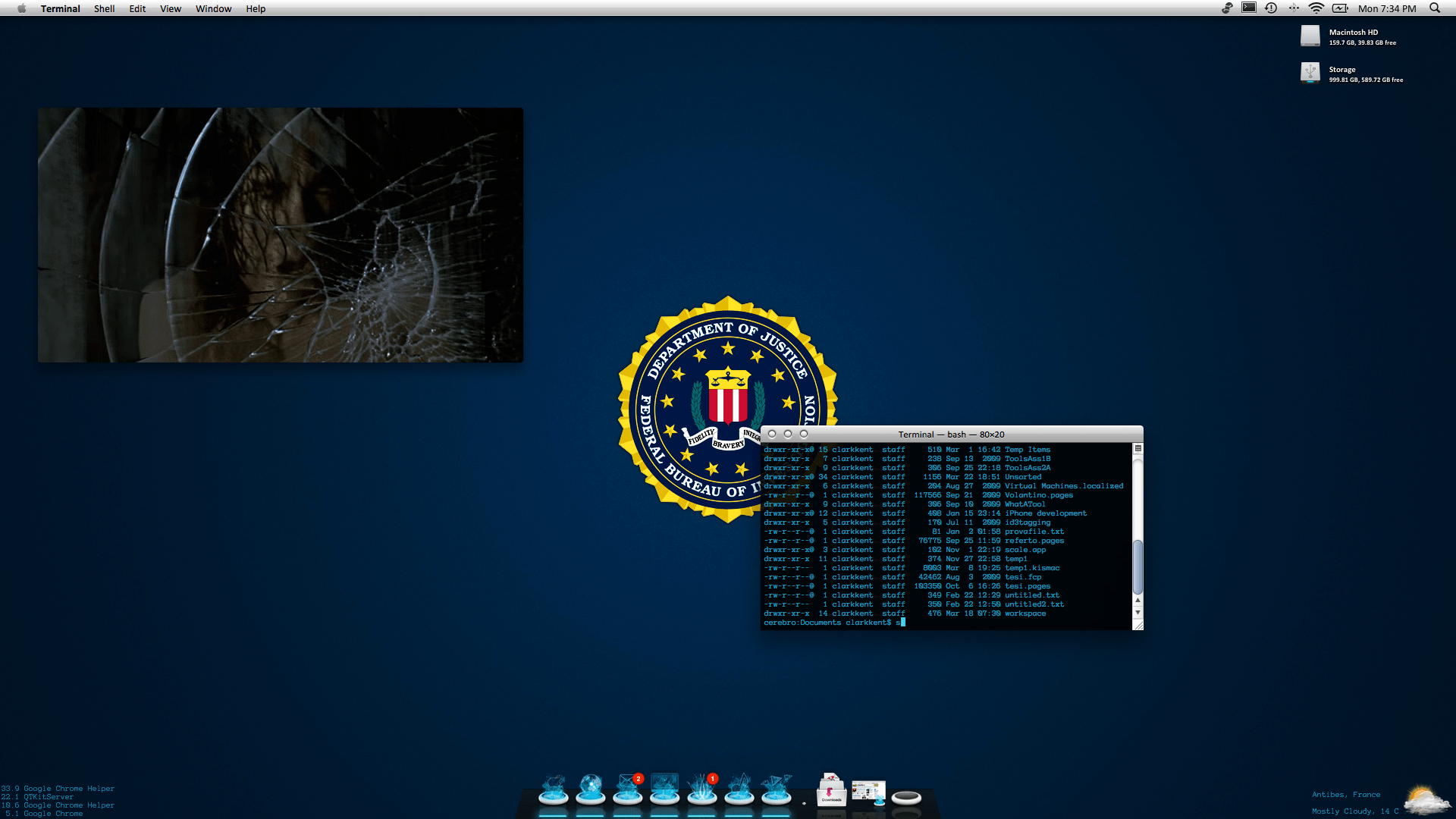Open Mail dock icon with badge 2
The height and width of the screenshot is (819, 1456).
628,790
